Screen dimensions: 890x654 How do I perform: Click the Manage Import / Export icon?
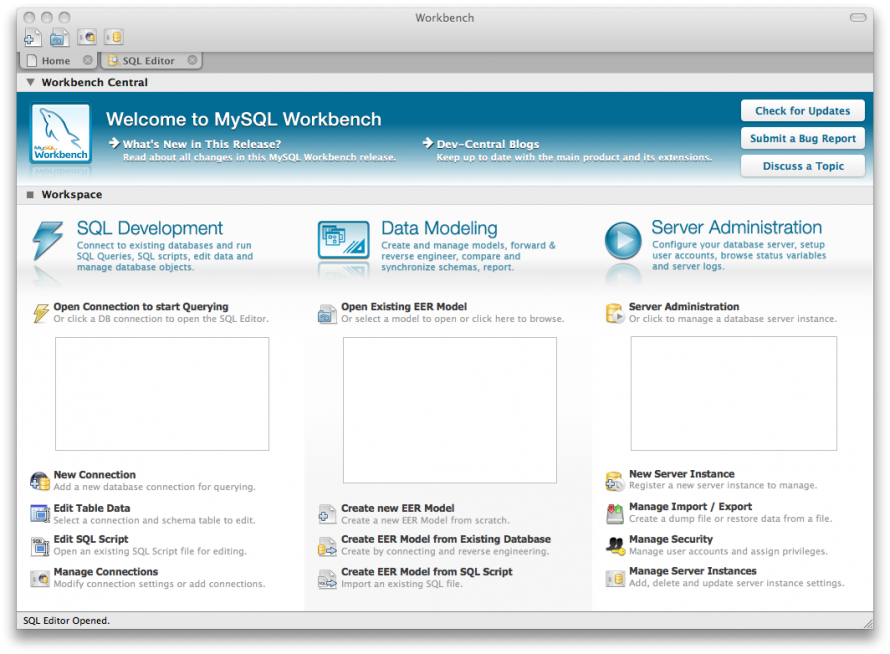pyautogui.click(x=615, y=512)
